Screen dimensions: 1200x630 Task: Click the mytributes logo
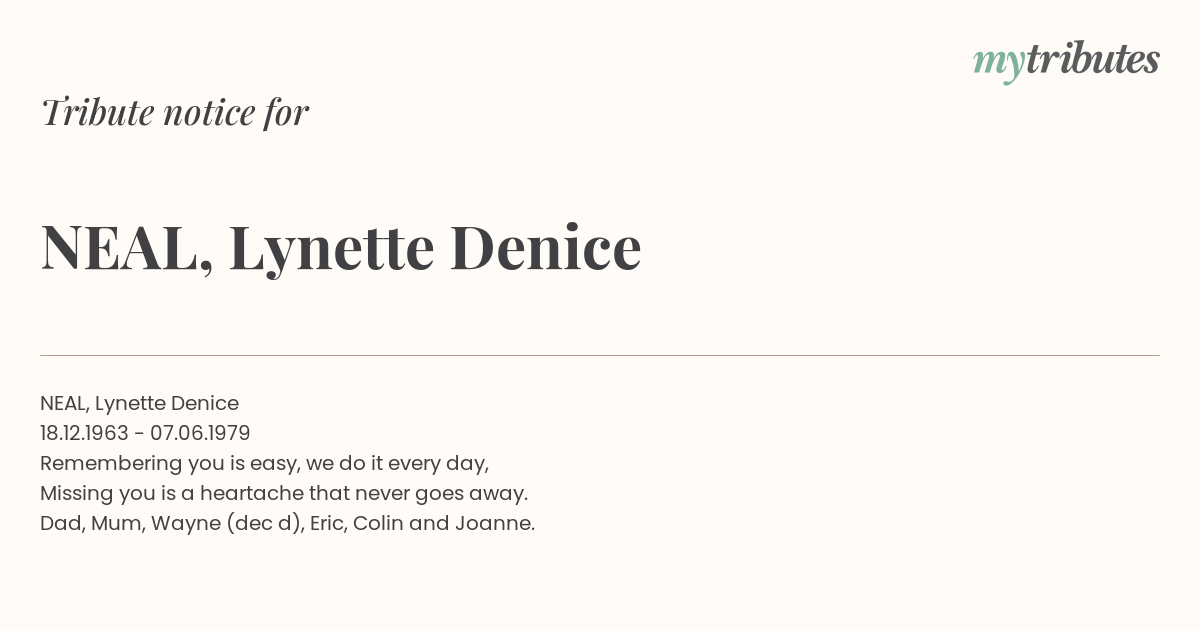click(x=1066, y=61)
